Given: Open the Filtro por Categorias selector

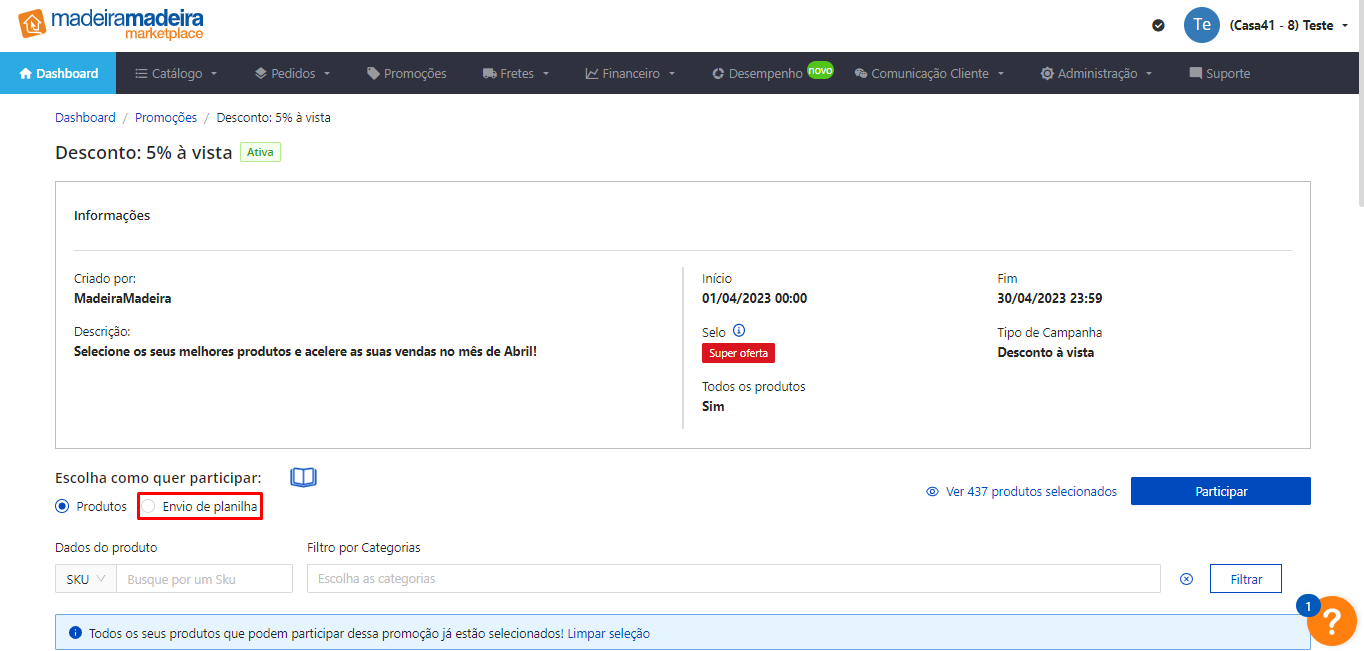Looking at the screenshot, I should 733,579.
